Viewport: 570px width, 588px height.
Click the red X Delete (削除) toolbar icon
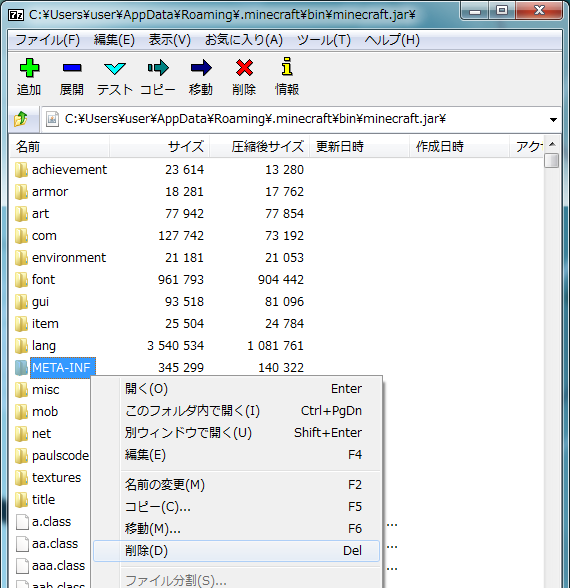click(x=244, y=68)
